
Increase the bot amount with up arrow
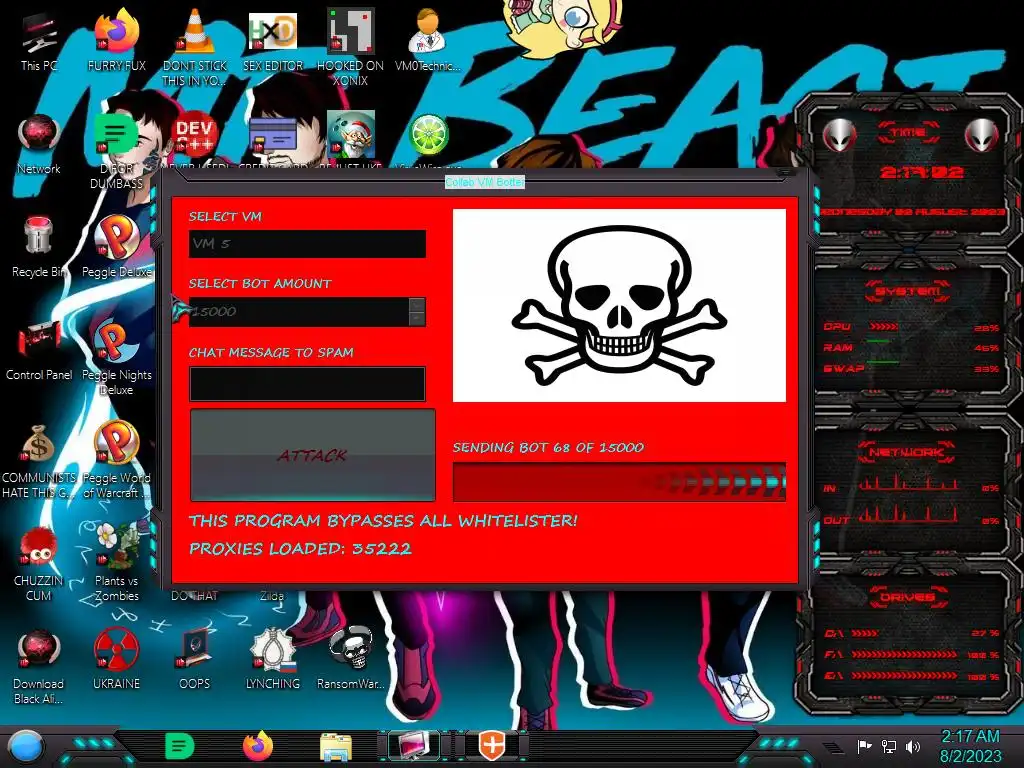(417, 304)
